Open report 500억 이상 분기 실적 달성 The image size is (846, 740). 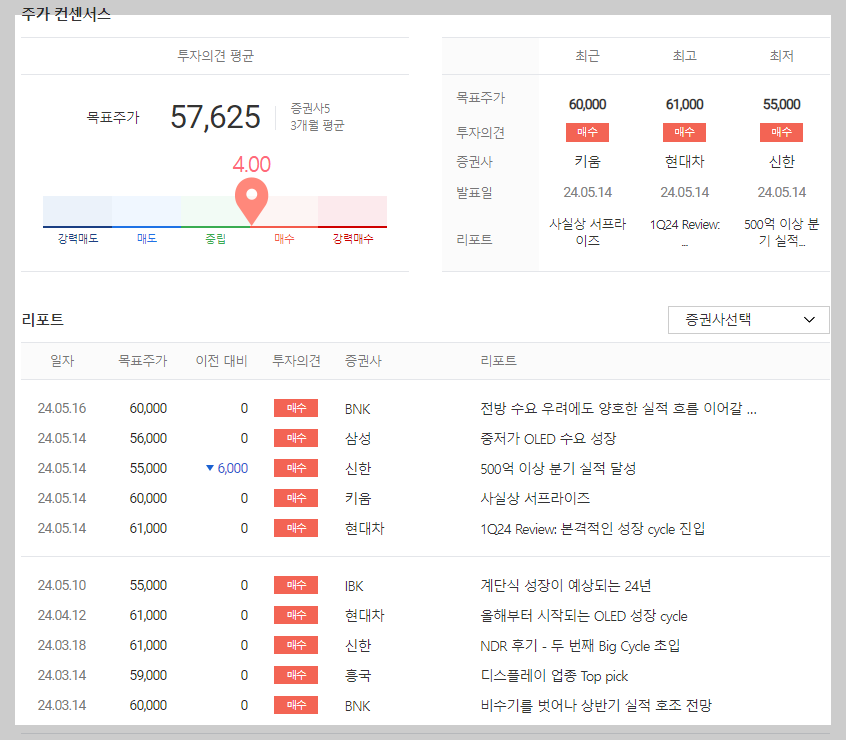[558, 468]
